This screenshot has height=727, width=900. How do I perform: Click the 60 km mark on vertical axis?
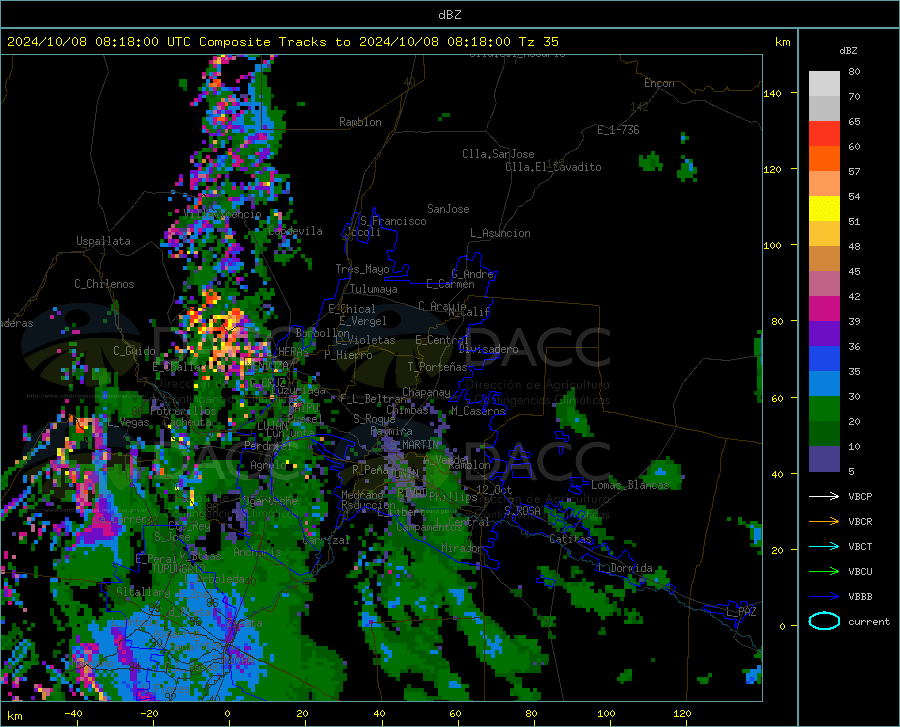click(777, 398)
